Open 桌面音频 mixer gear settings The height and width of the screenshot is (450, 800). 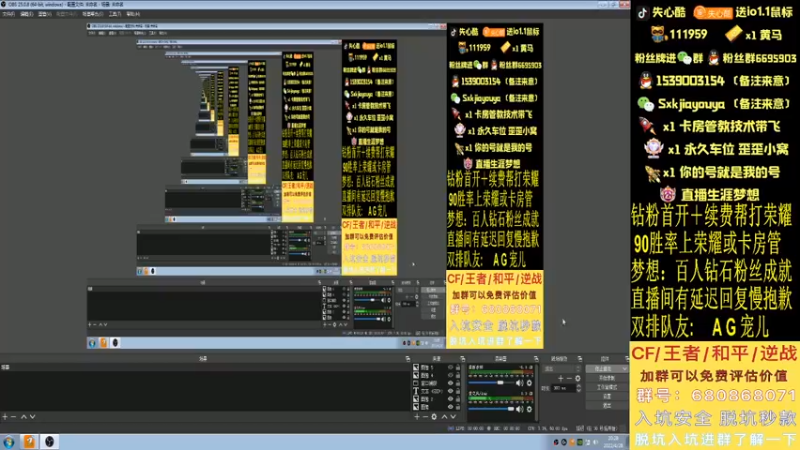[529, 383]
